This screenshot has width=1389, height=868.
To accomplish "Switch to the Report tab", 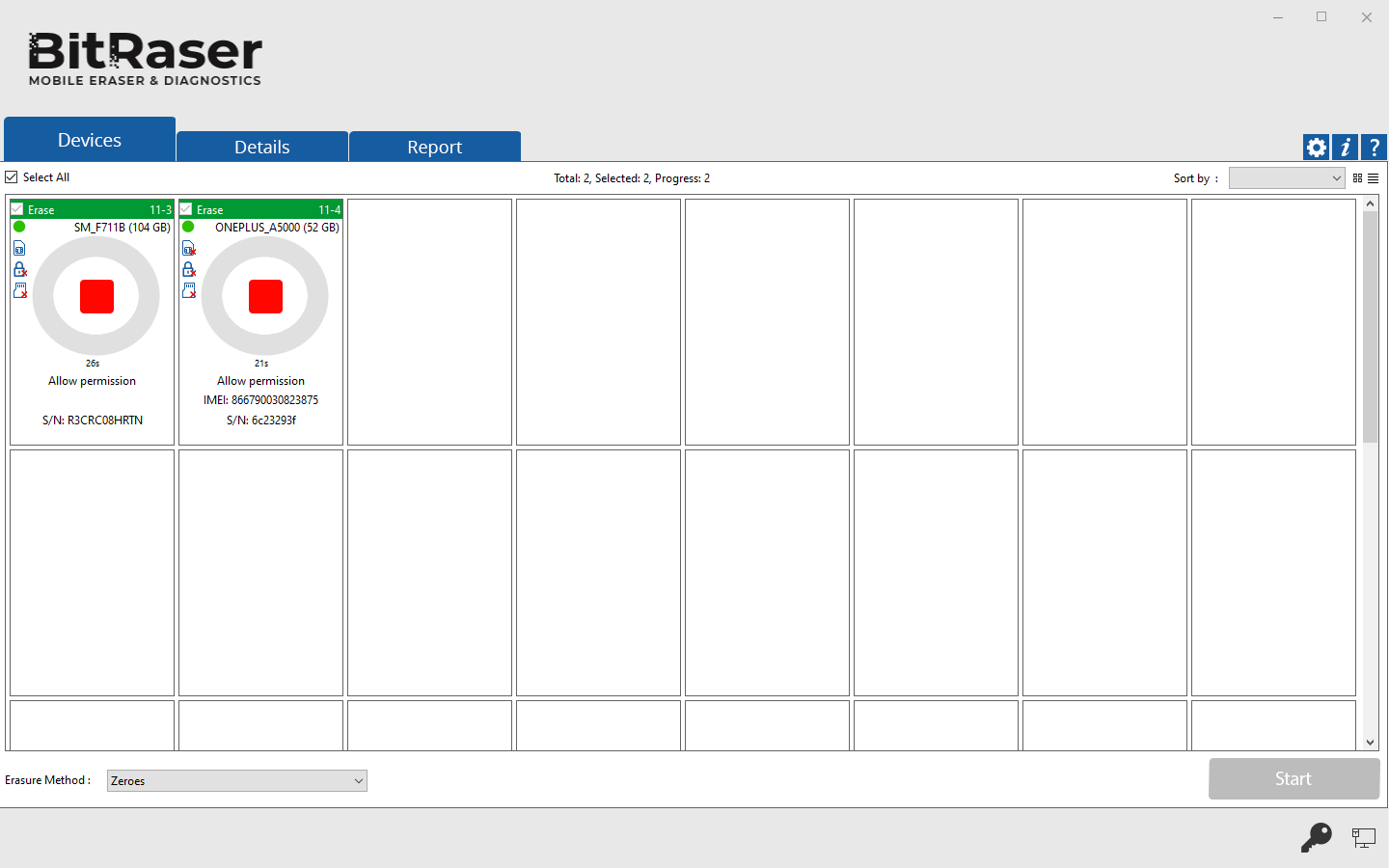I will (x=435, y=147).
